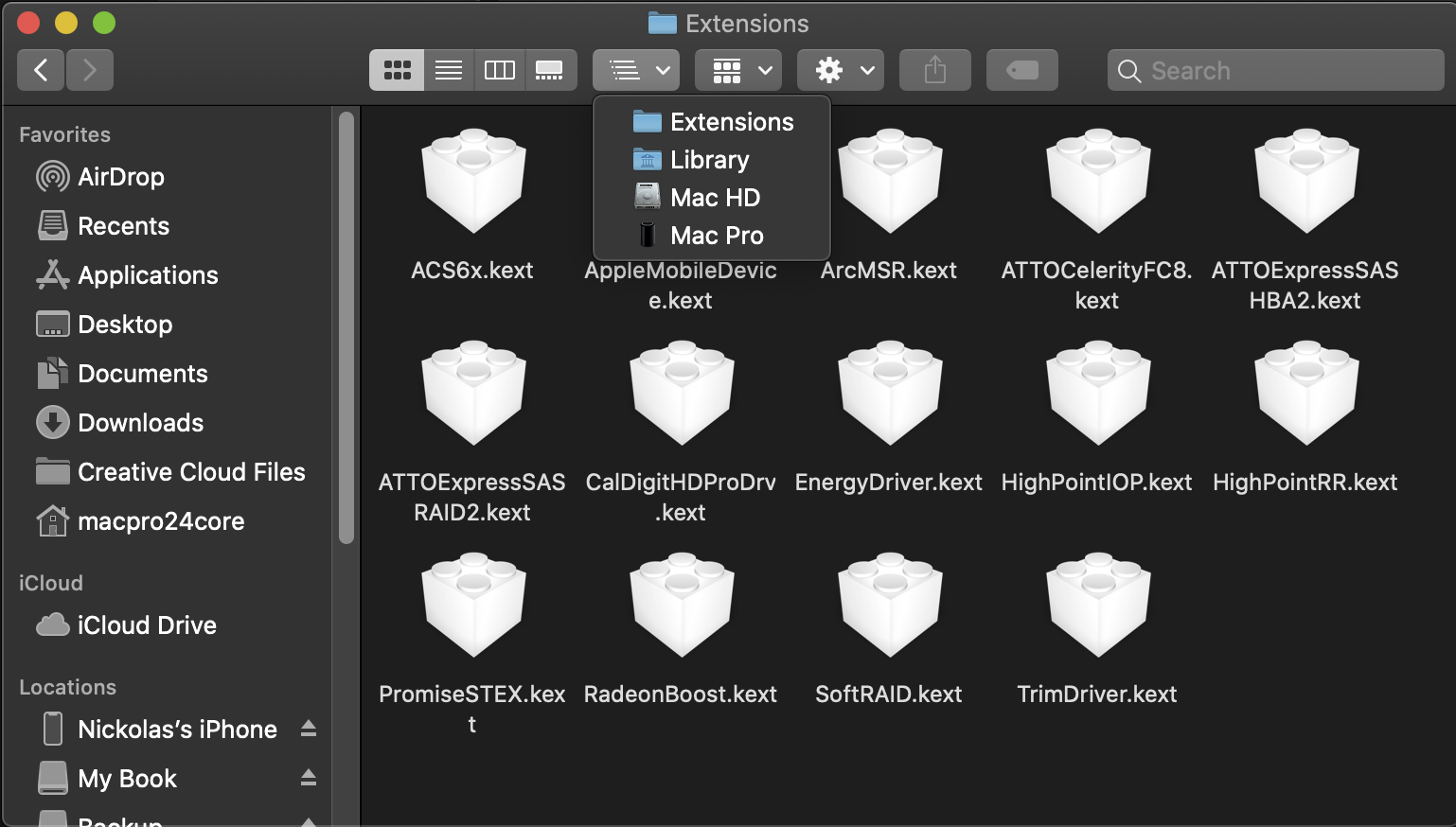Select the ATTOExpressSASHBA2.kext file
This screenshot has width=1456, height=827.
1305,220
